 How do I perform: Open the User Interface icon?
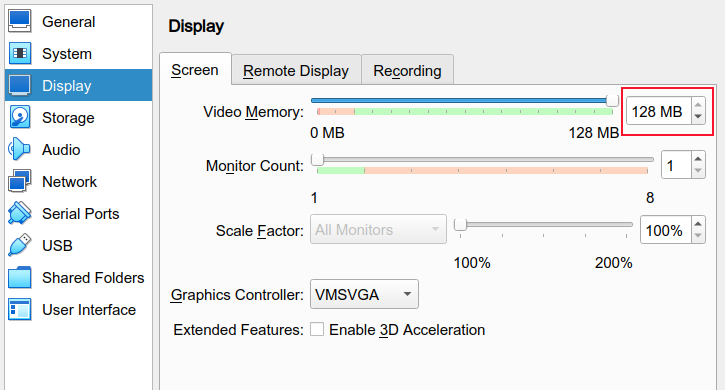pos(20,309)
